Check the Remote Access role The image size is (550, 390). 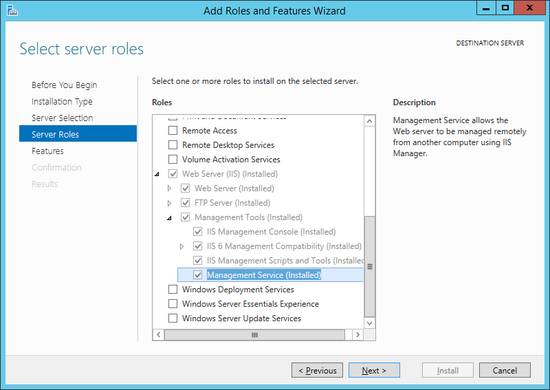pos(173,130)
